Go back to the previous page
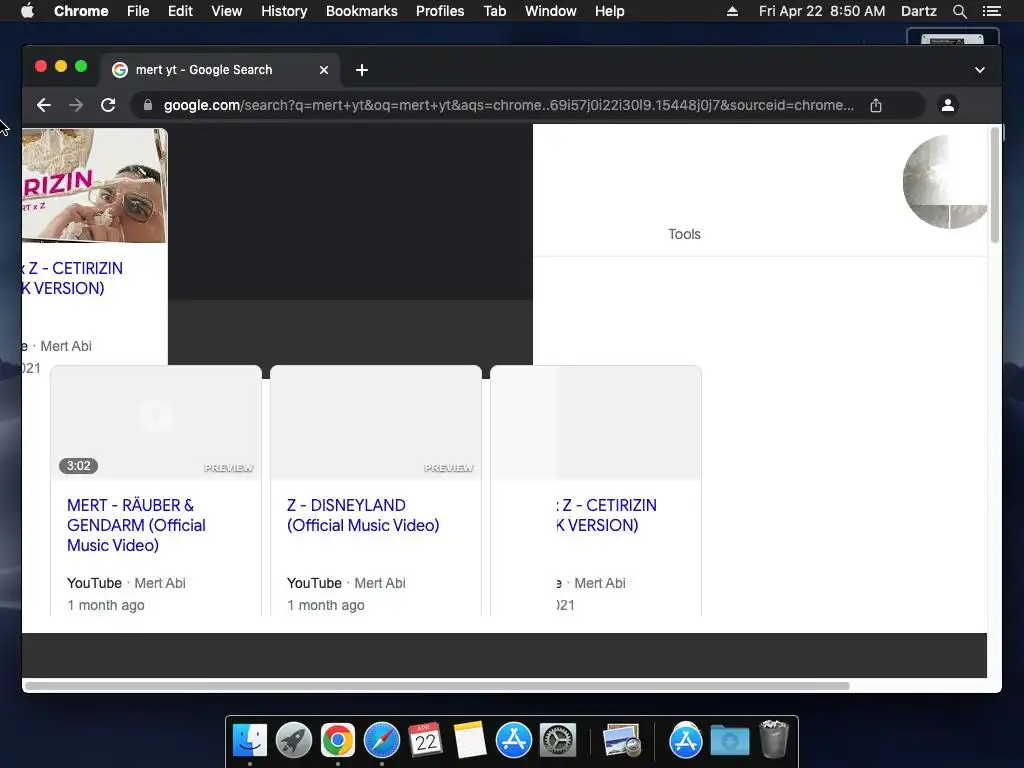The height and width of the screenshot is (768, 1024). coord(44,105)
